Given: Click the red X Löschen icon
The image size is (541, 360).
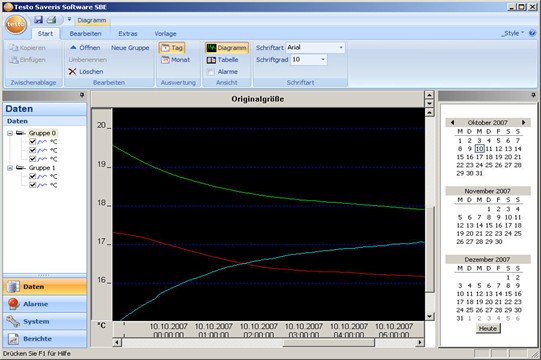Looking at the screenshot, I should [x=72, y=72].
